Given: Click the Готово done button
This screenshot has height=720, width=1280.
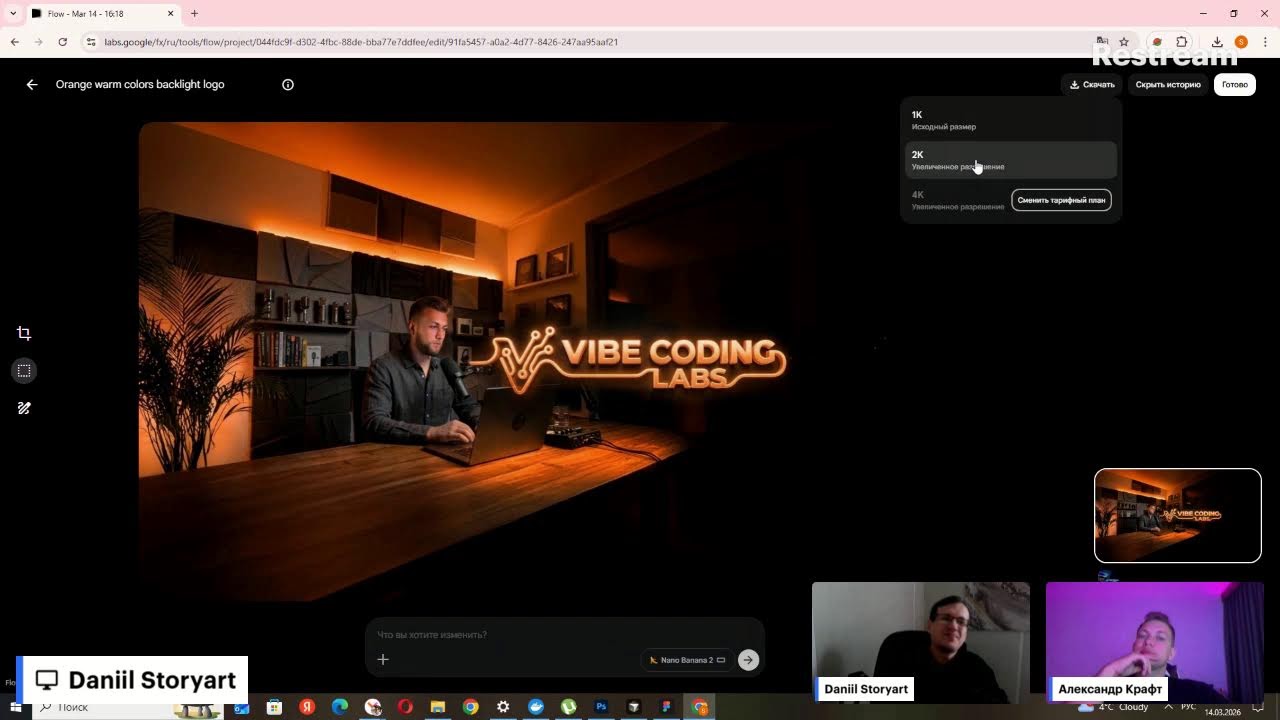Looking at the screenshot, I should [x=1235, y=85].
